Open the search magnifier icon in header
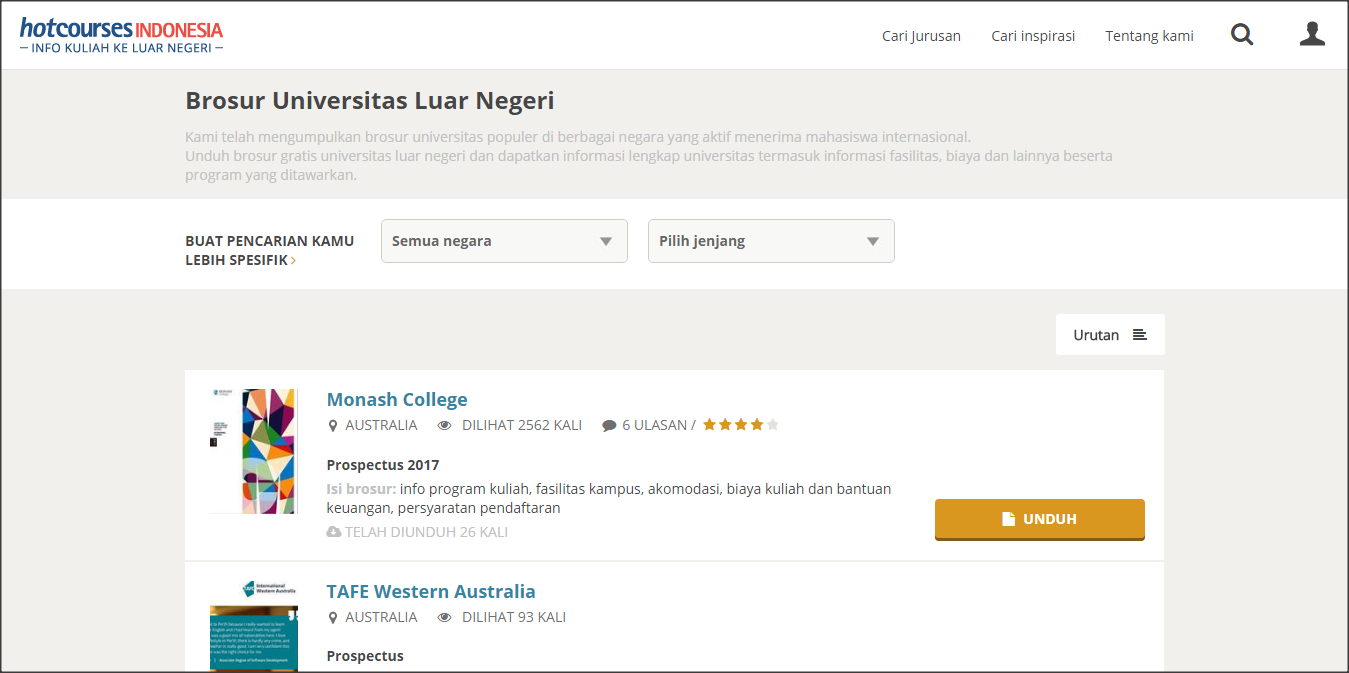 (x=1242, y=35)
